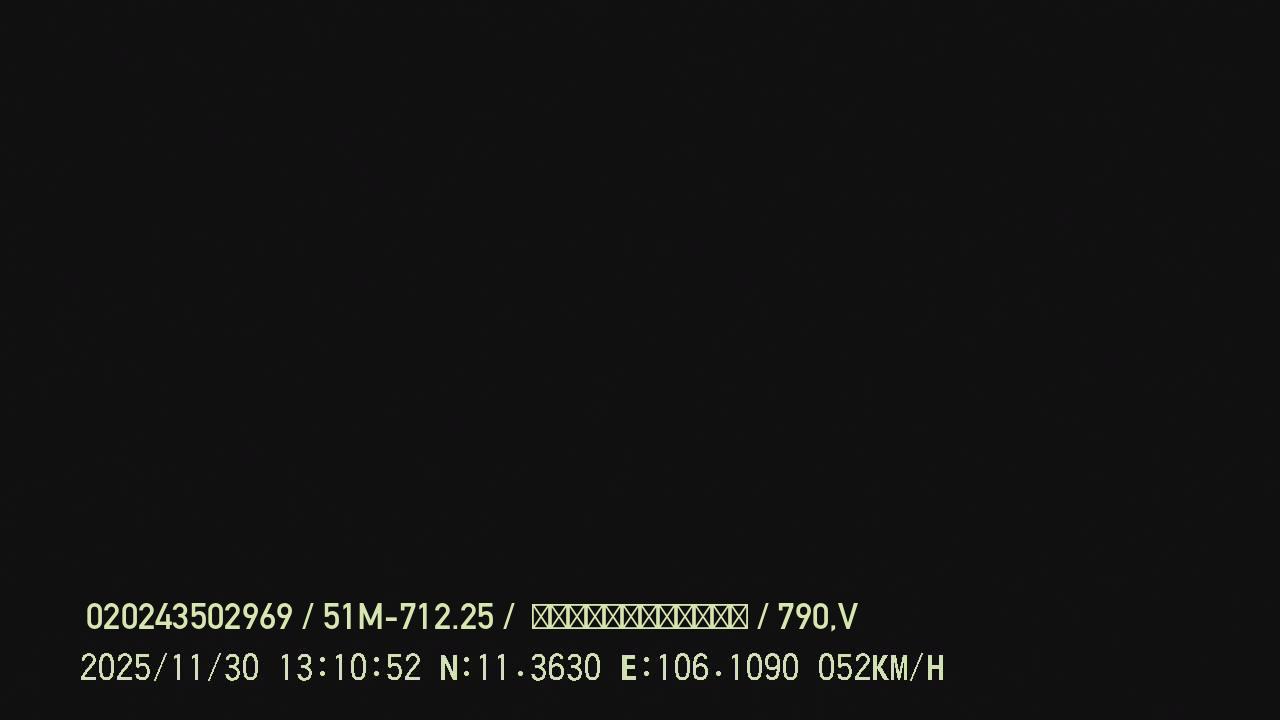This screenshot has width=1280, height=720.
Task: Select the plate number 51M-712.25
Action: (408, 617)
